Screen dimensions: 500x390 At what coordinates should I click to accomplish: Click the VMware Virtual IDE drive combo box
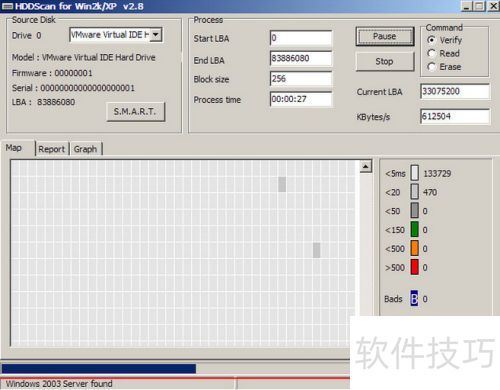(116, 35)
